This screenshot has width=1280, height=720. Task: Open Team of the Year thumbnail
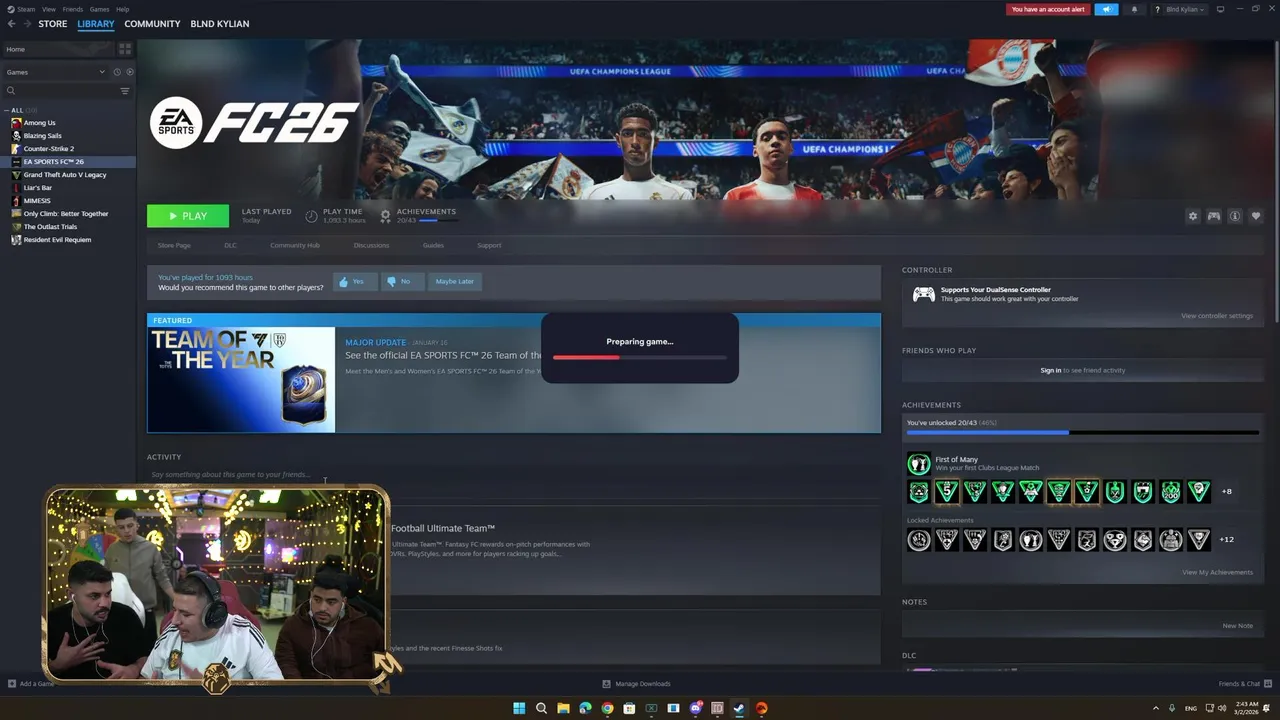click(241, 380)
